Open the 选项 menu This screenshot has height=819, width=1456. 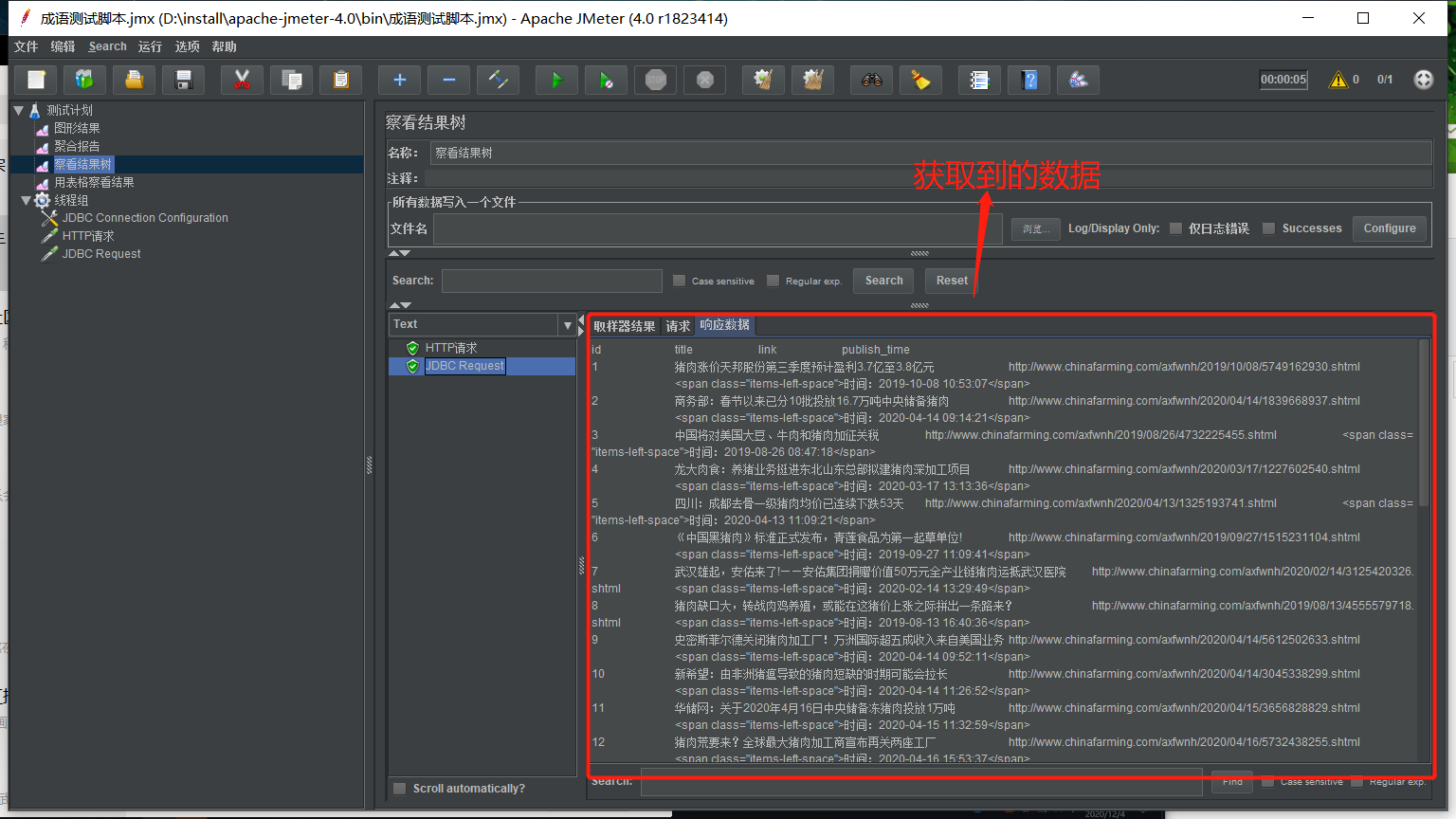click(x=188, y=46)
